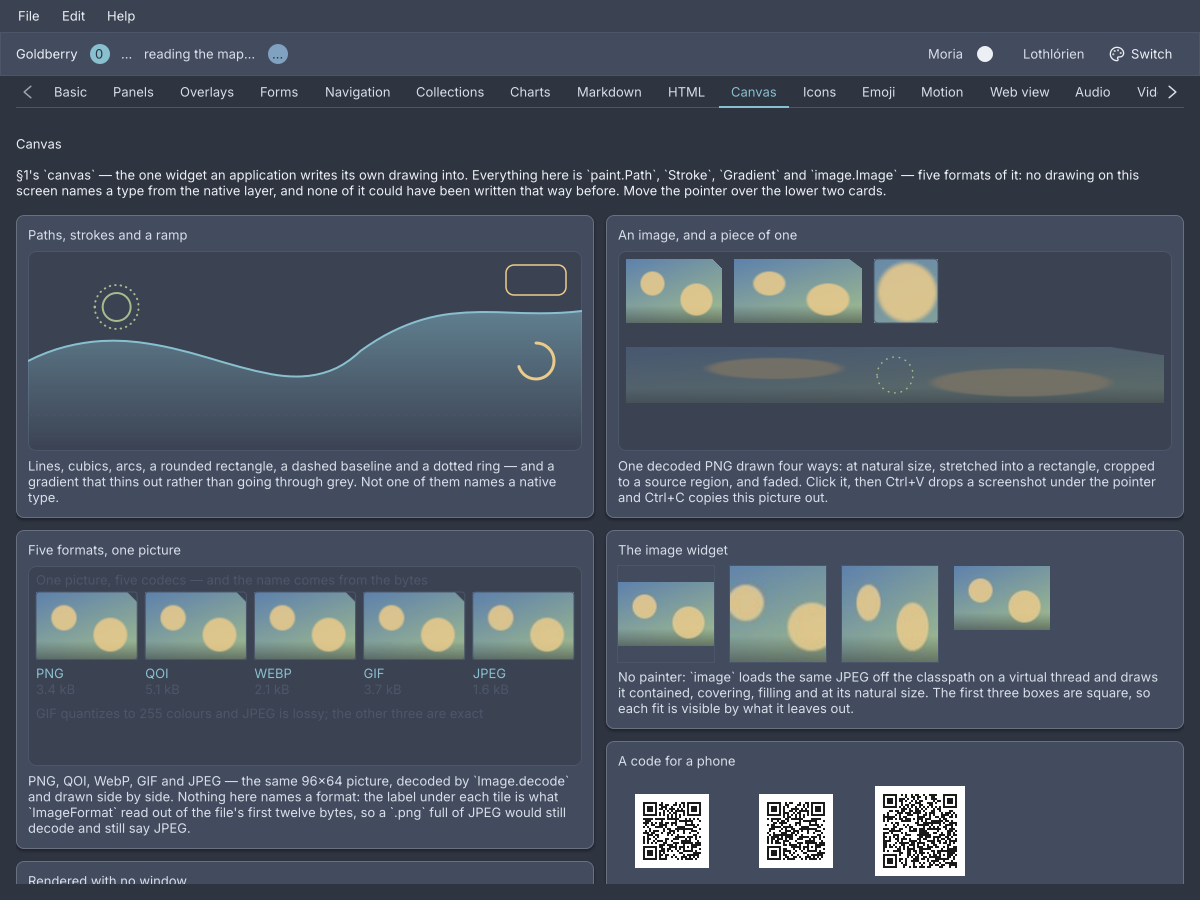The height and width of the screenshot is (900, 1200).
Task: Click the PNG label under its tile
Action: [x=50, y=674]
